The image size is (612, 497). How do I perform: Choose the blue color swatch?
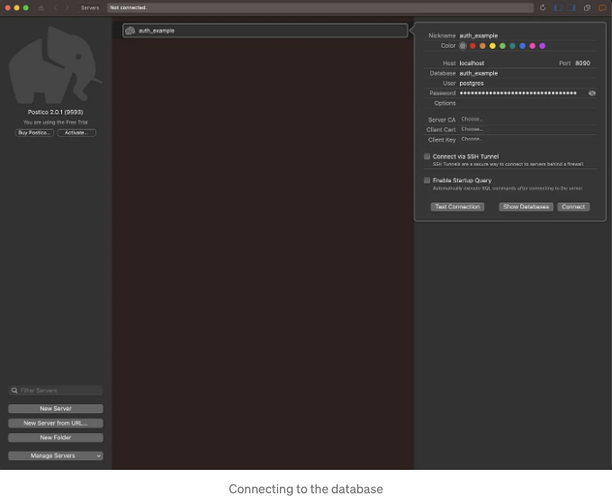coord(523,46)
